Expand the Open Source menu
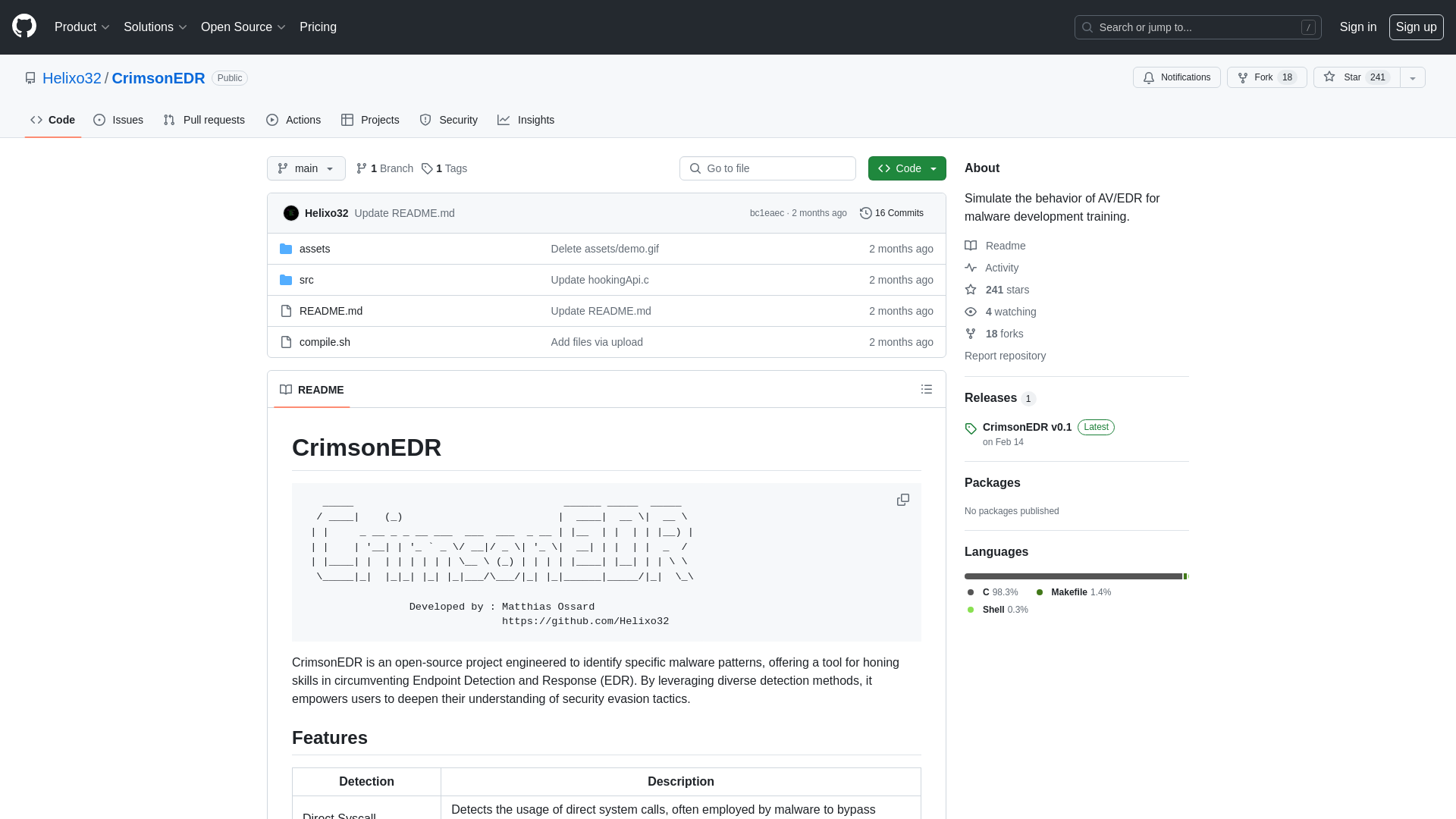The width and height of the screenshot is (1456, 819). point(243,27)
